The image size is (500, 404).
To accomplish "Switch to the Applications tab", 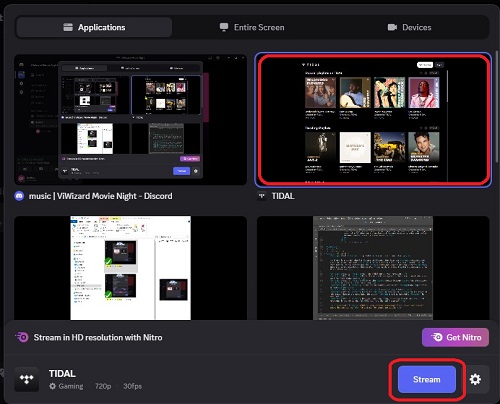I will click(94, 27).
